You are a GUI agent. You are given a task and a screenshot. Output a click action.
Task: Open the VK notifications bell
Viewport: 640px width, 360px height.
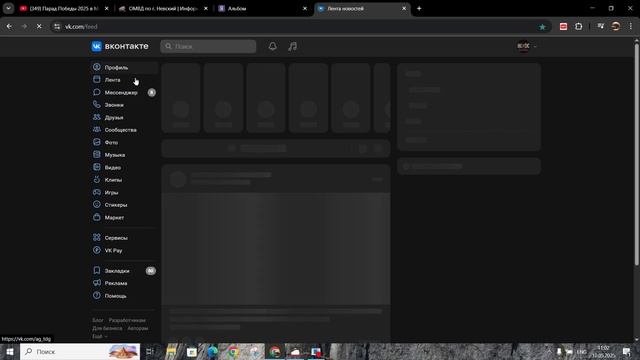[x=273, y=46]
